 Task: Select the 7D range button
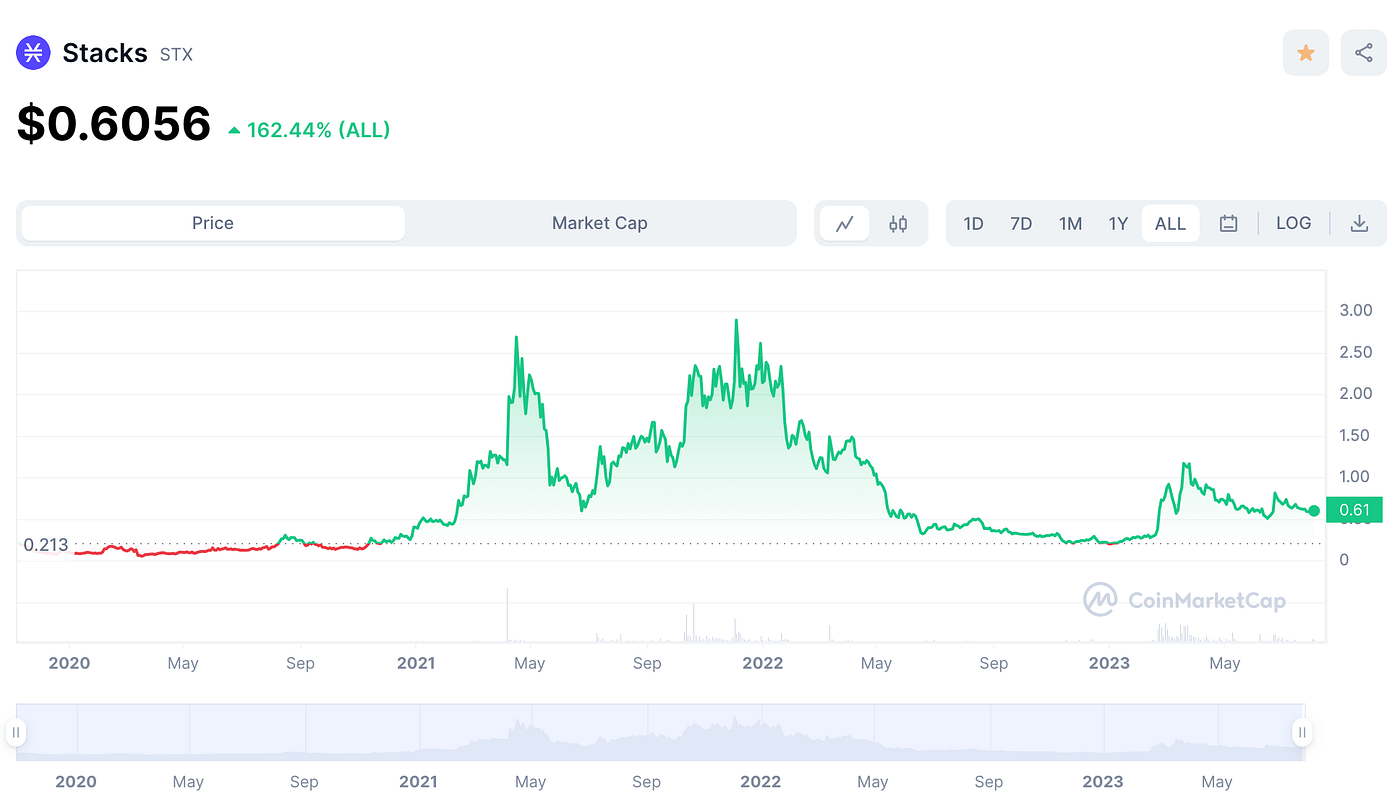[1021, 223]
